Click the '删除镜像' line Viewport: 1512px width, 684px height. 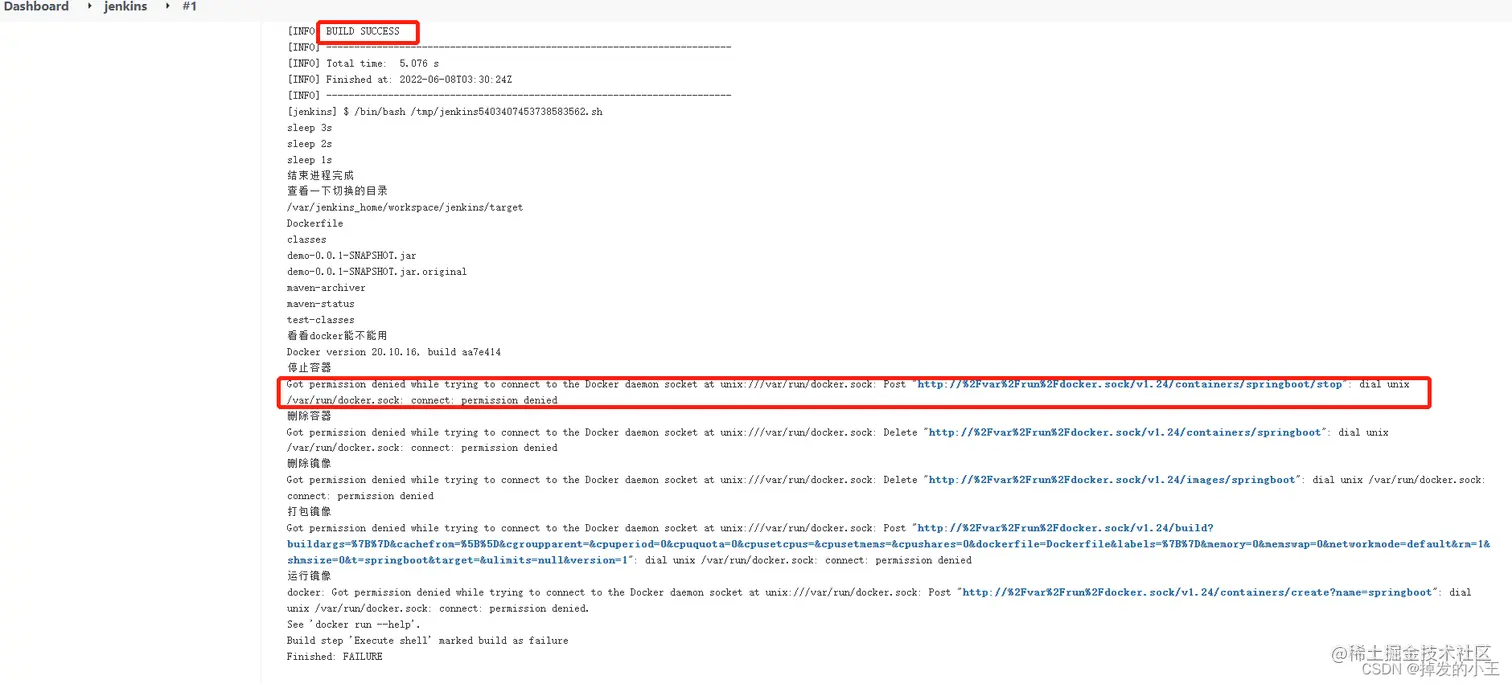point(309,464)
